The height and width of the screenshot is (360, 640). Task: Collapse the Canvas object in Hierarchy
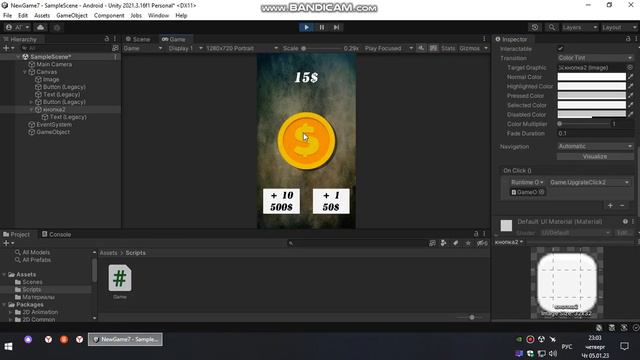point(25,72)
